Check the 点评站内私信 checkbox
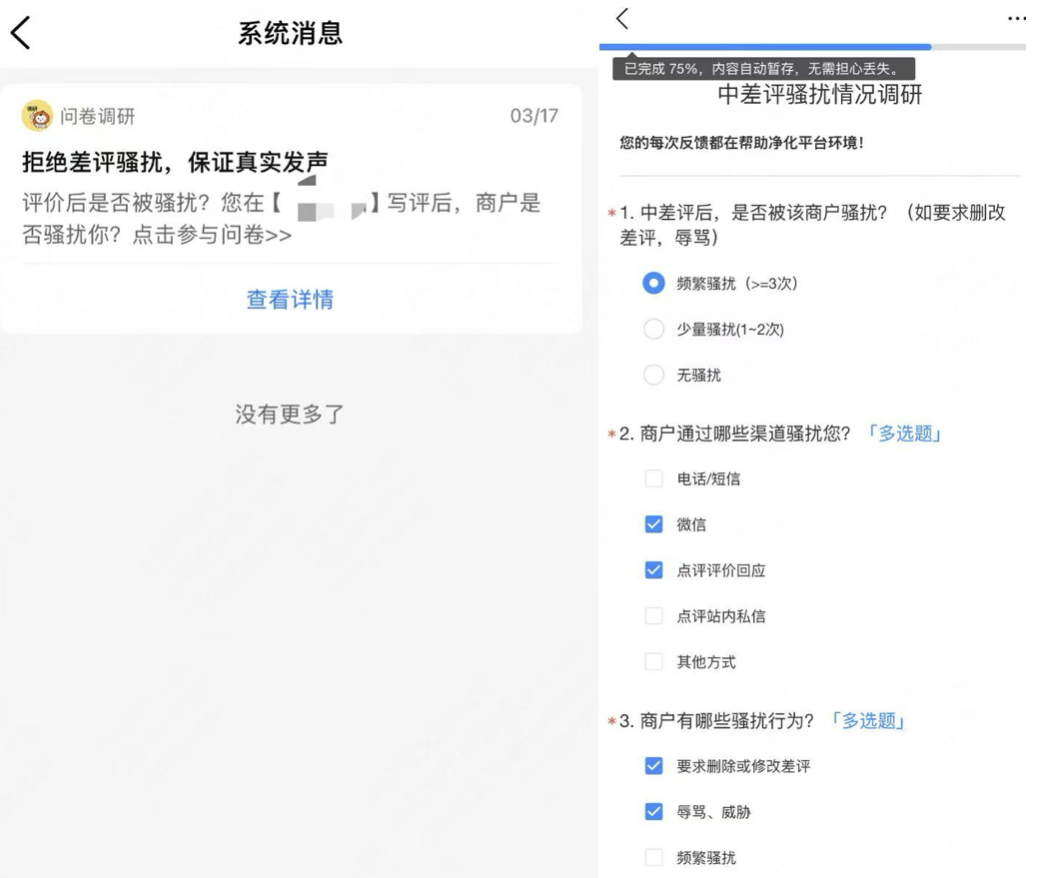Viewport: 1040px width, 878px height. (x=653, y=616)
